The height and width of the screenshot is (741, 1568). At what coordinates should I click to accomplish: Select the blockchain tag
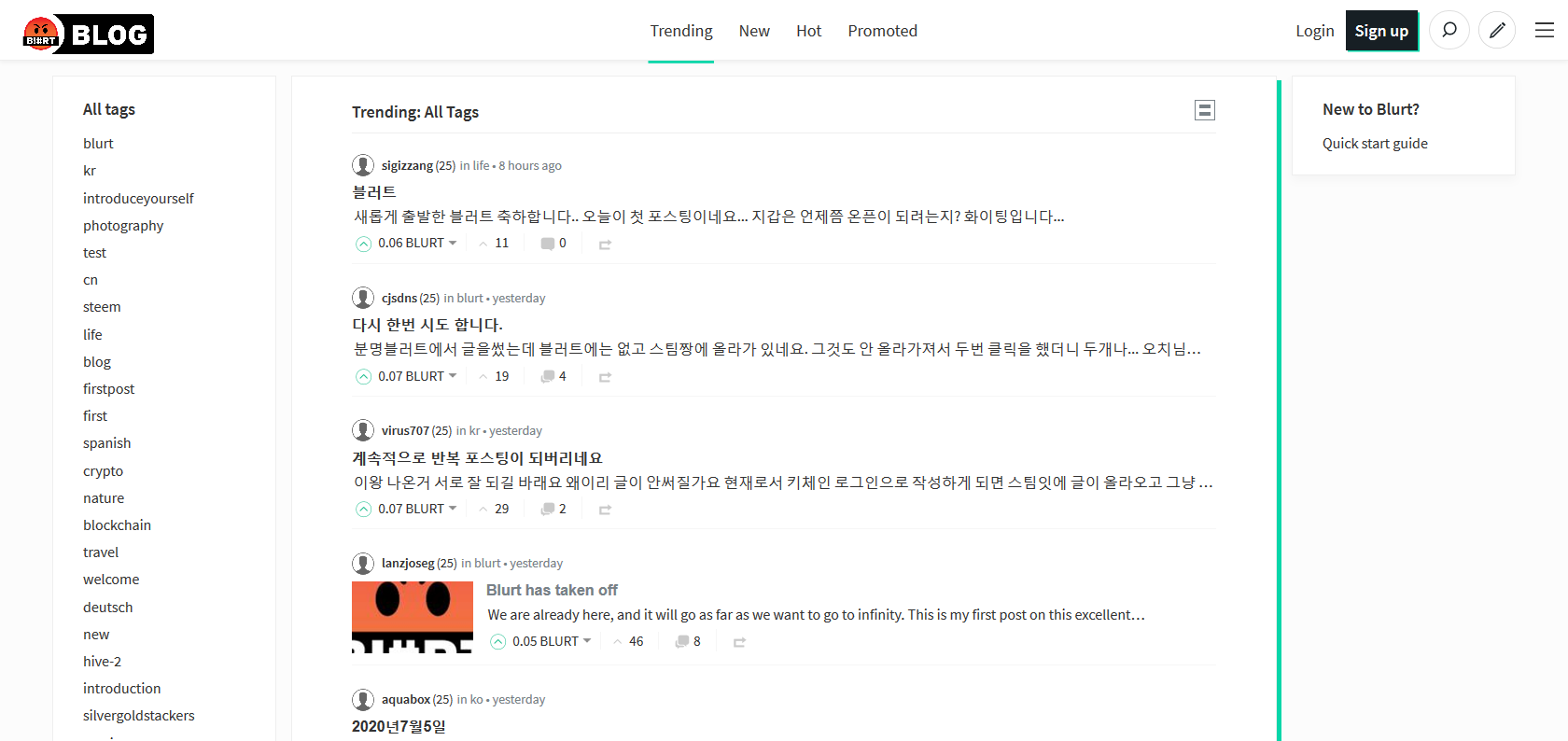click(x=117, y=524)
